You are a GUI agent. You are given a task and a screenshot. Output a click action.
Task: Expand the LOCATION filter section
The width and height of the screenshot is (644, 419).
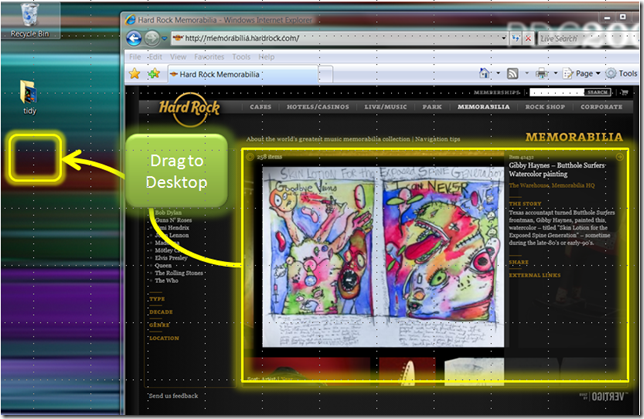[164, 338]
